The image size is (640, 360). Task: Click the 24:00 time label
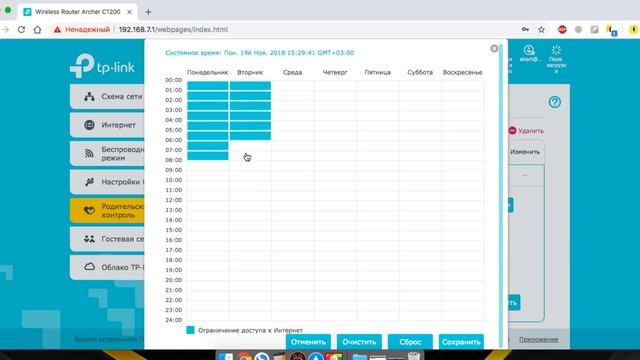coord(173,320)
